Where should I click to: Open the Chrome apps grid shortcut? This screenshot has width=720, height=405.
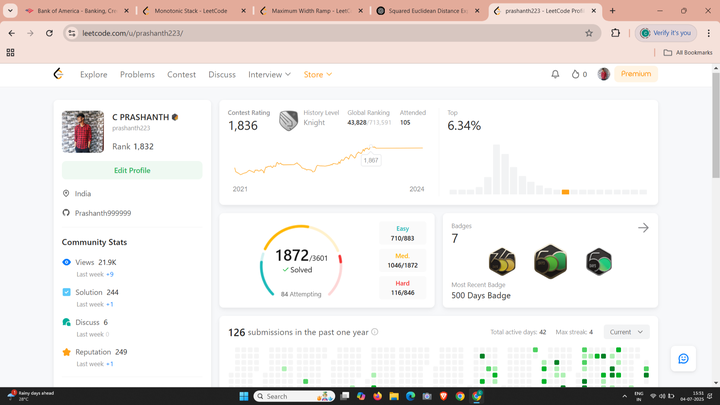[10, 53]
